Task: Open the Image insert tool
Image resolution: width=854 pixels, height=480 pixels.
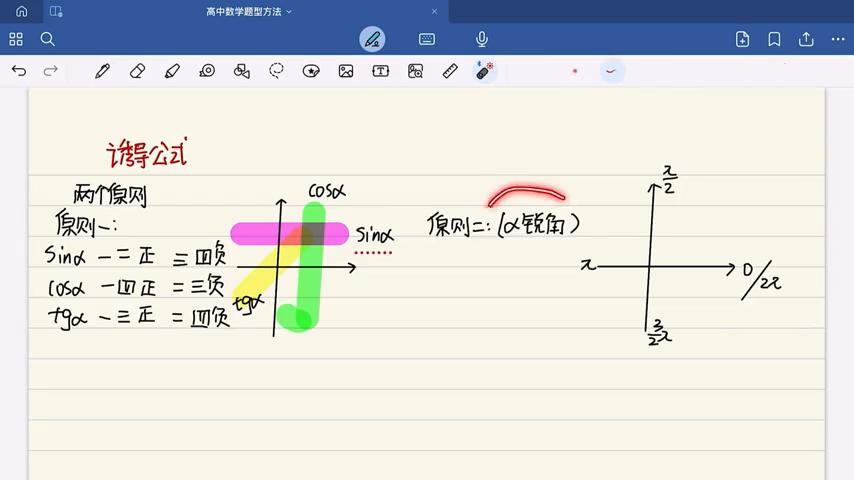Action: (x=346, y=71)
